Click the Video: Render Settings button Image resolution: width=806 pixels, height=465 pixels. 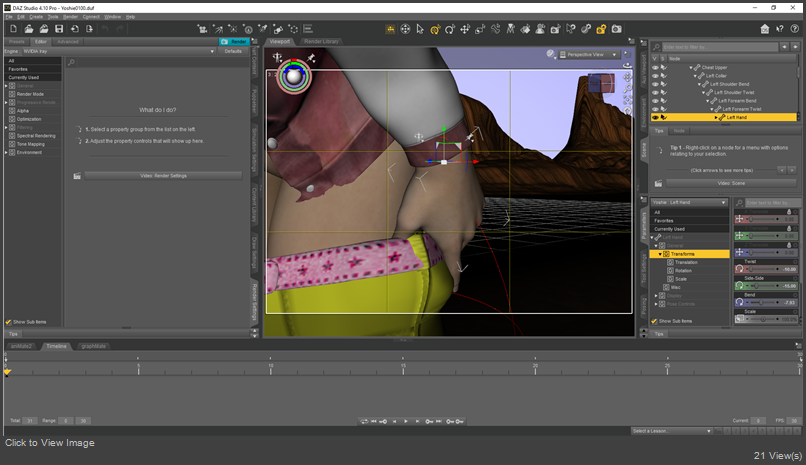click(x=163, y=176)
